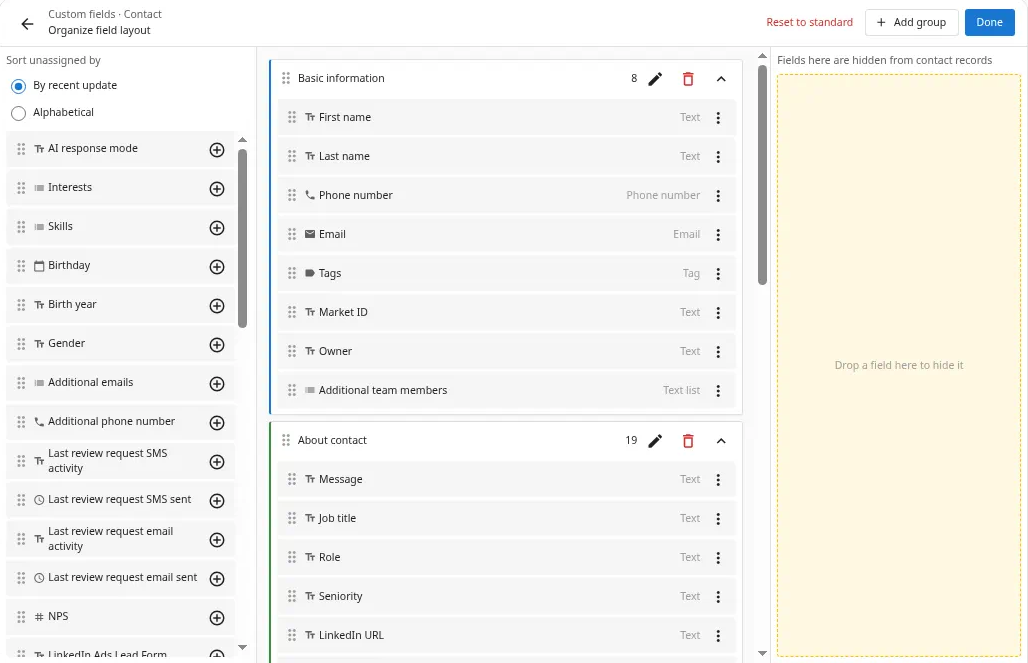Open options menu for First name
Image resolution: width=1028 pixels, height=663 pixels.
pos(719,118)
